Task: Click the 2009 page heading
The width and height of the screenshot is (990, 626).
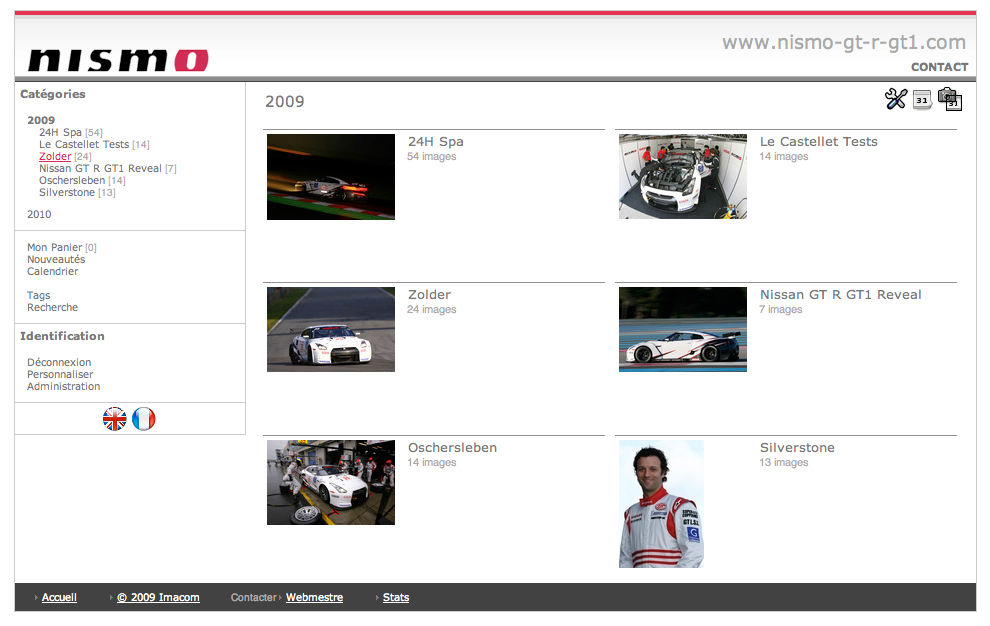Action: [285, 101]
